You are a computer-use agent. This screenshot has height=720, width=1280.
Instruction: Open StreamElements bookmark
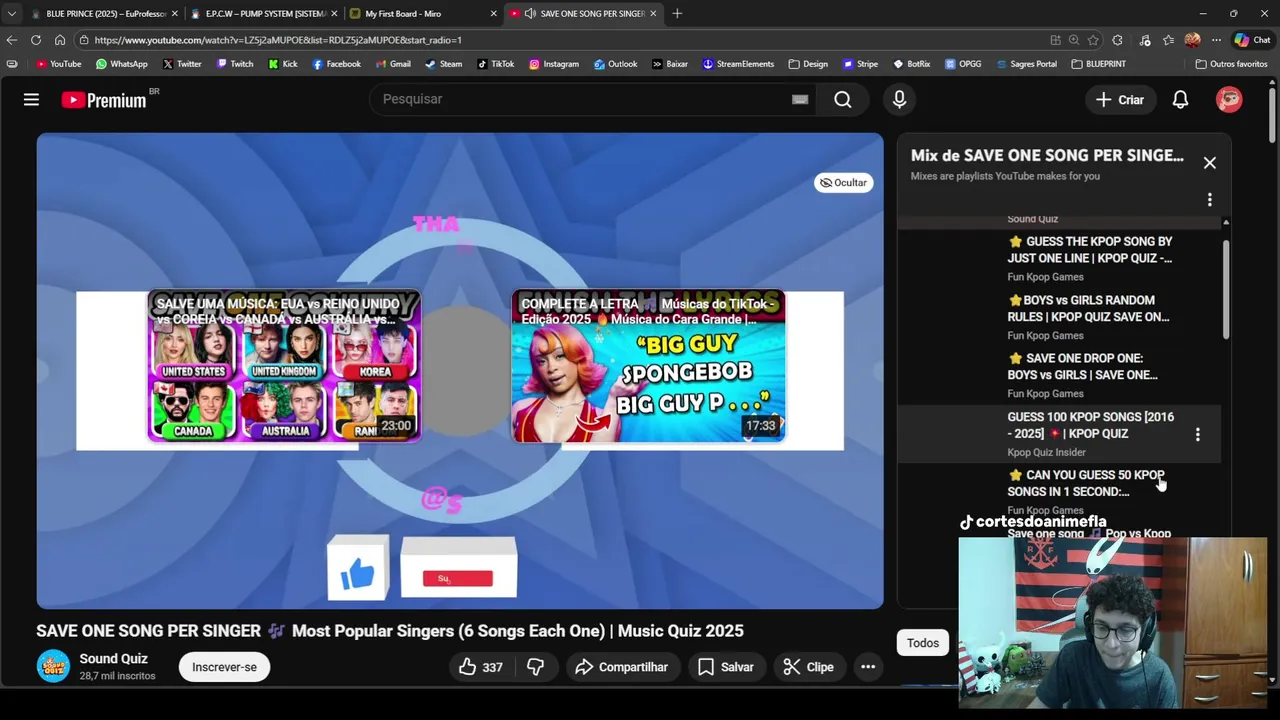(x=738, y=64)
